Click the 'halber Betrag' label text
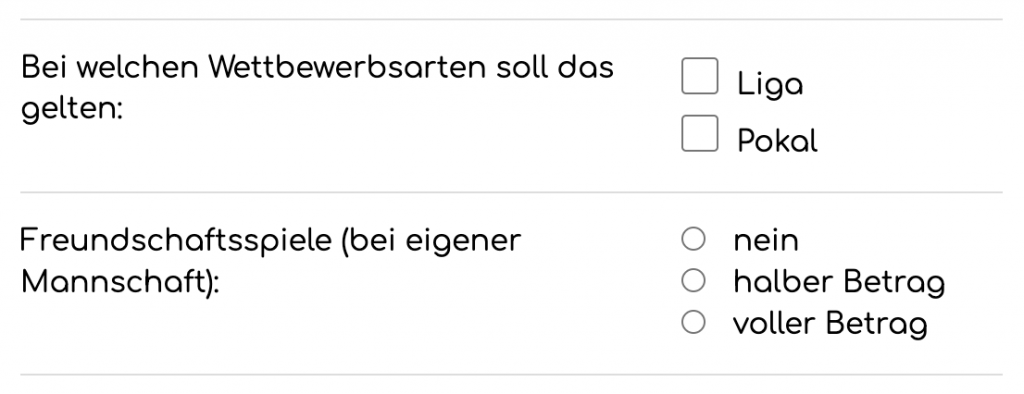1024x394 pixels. point(839,282)
